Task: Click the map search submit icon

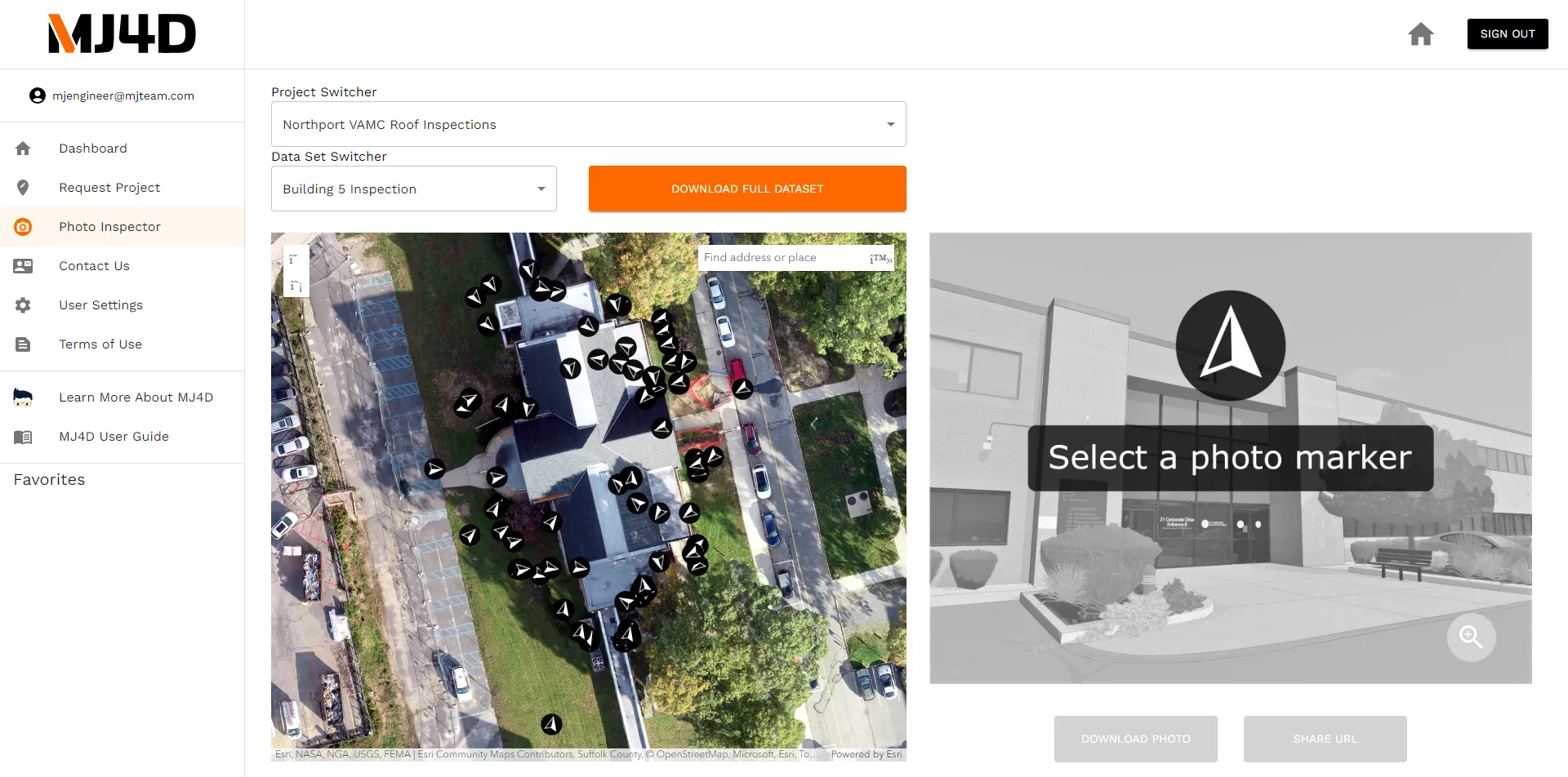Action: 880,258
